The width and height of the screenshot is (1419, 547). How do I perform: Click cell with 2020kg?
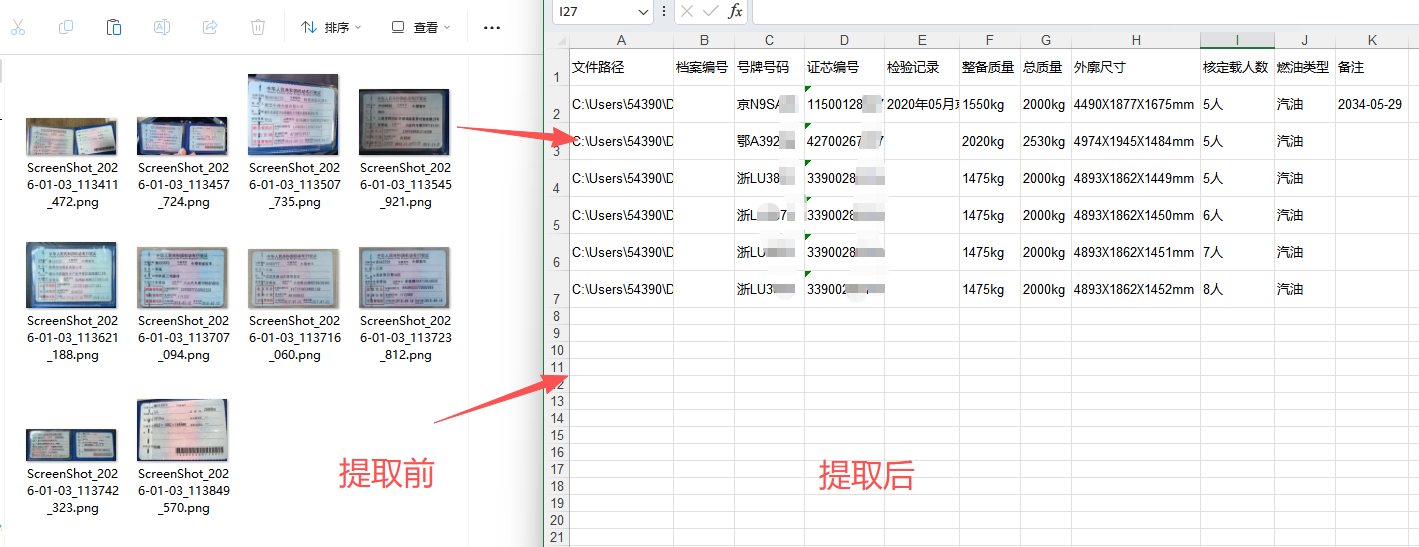pos(989,141)
